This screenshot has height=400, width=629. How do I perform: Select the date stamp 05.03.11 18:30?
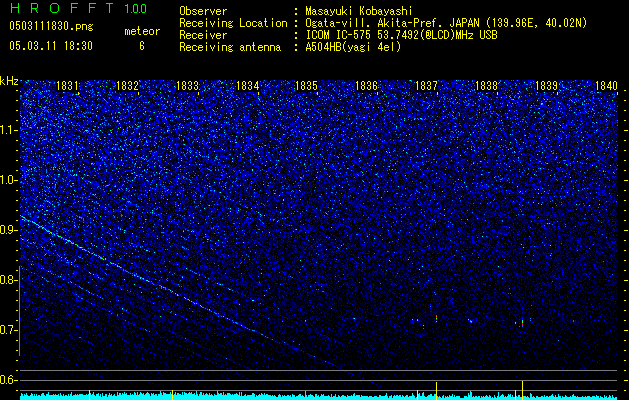(x=51, y=46)
